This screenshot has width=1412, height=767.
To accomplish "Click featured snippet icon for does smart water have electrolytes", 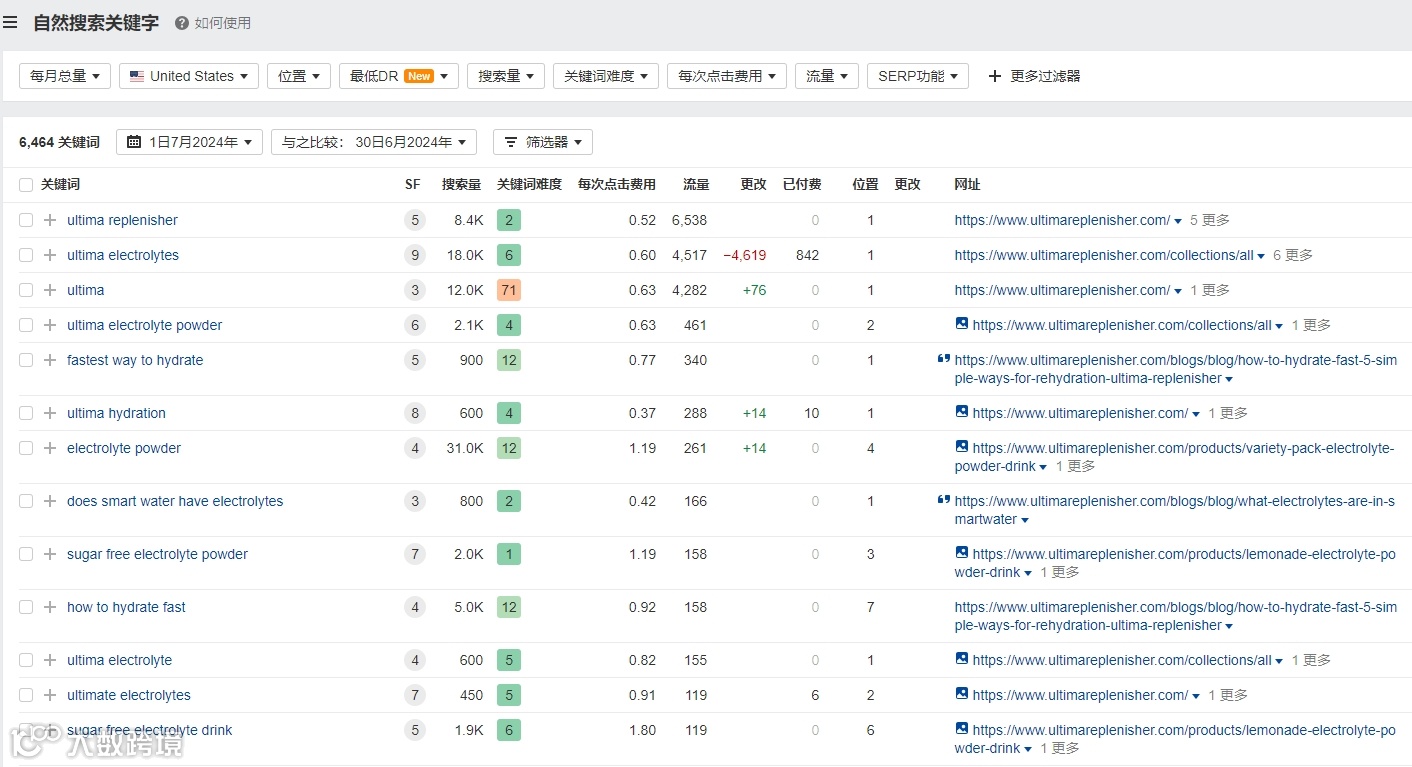I will click(944, 499).
